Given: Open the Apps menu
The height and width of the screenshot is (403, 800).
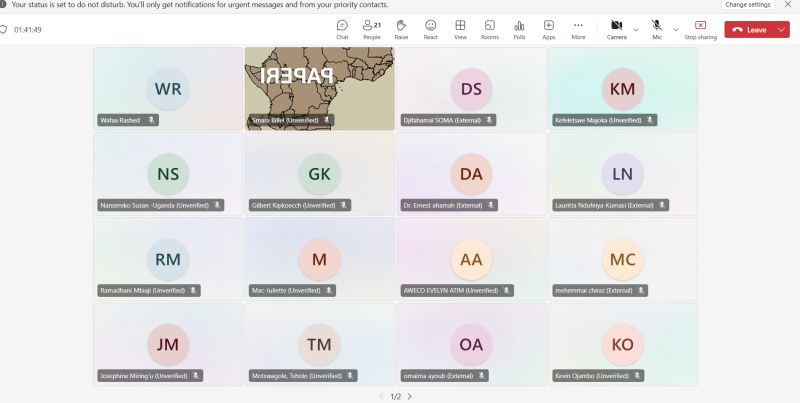Looking at the screenshot, I should [549, 30].
